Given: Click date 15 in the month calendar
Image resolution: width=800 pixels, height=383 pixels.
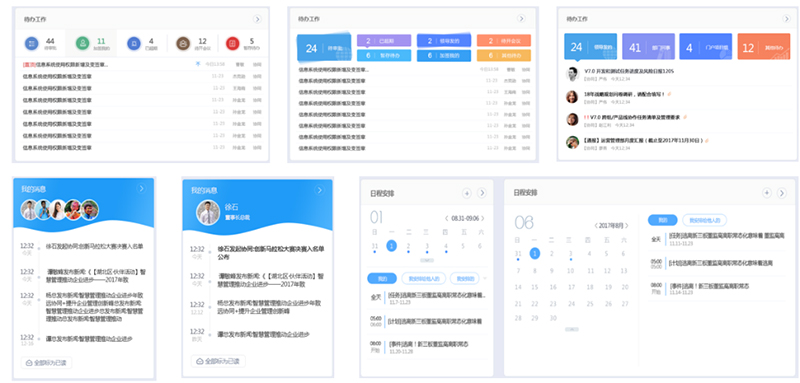Looking at the screenshot, I should pyautogui.click(x=534, y=287).
